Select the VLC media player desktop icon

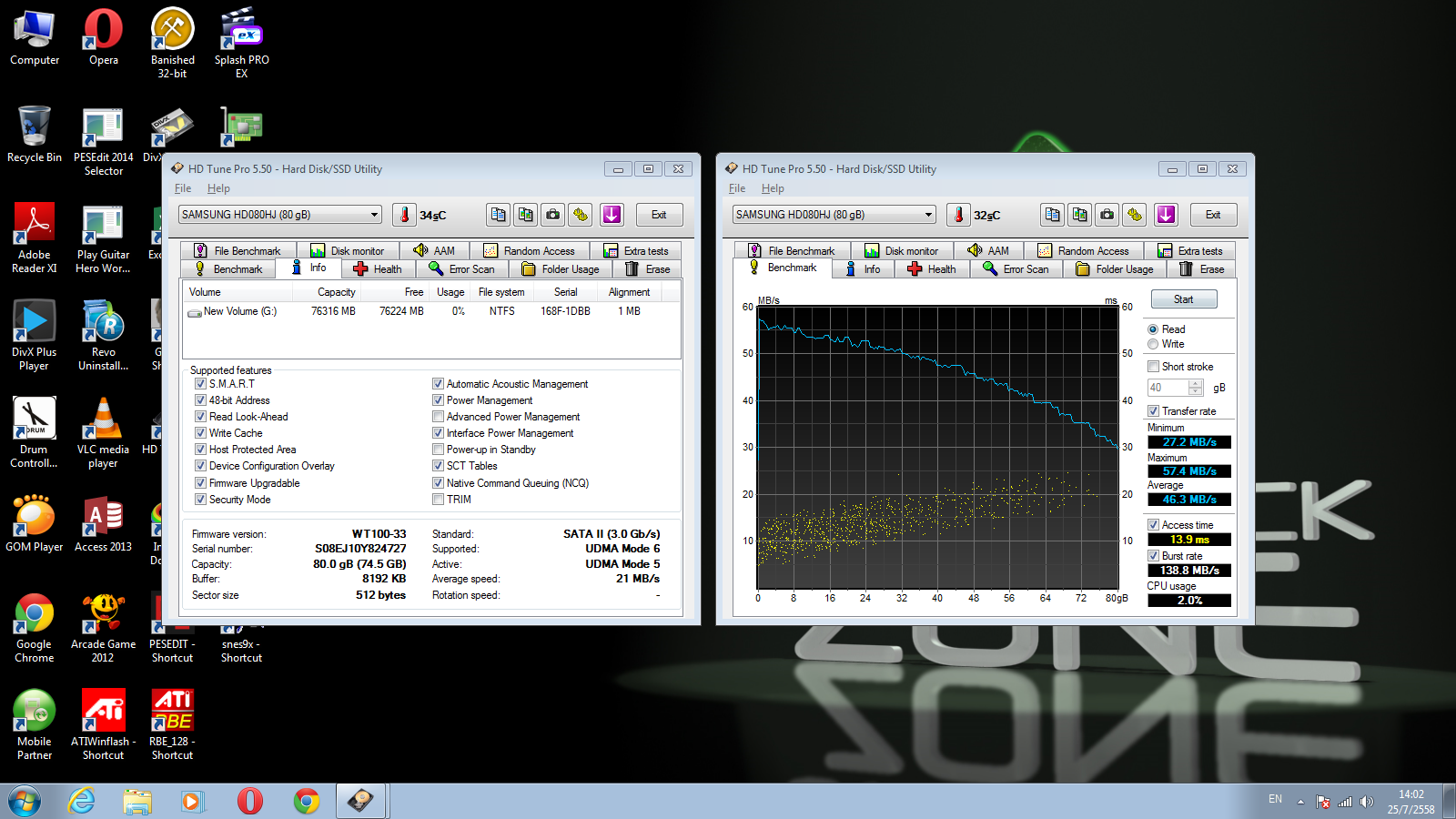tap(104, 433)
